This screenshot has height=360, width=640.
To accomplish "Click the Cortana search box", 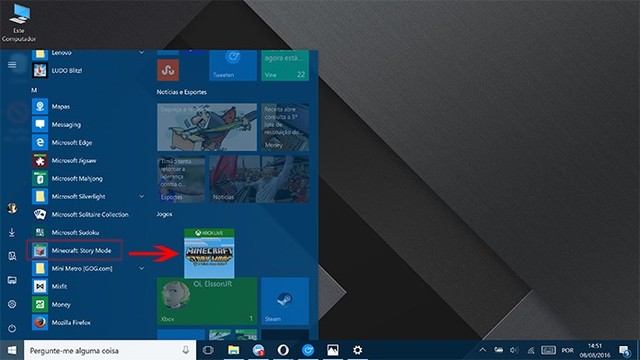I will [x=110, y=350].
